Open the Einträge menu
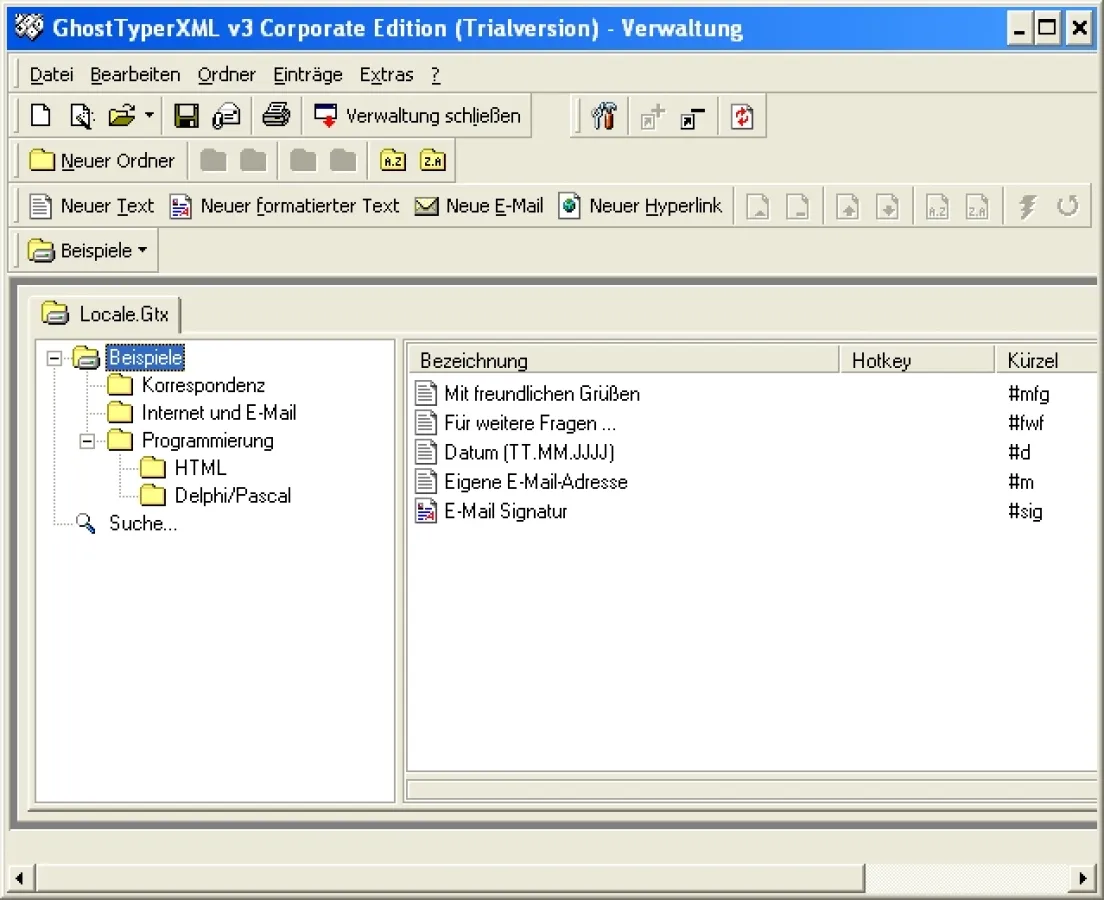This screenshot has width=1104, height=900. (x=308, y=75)
